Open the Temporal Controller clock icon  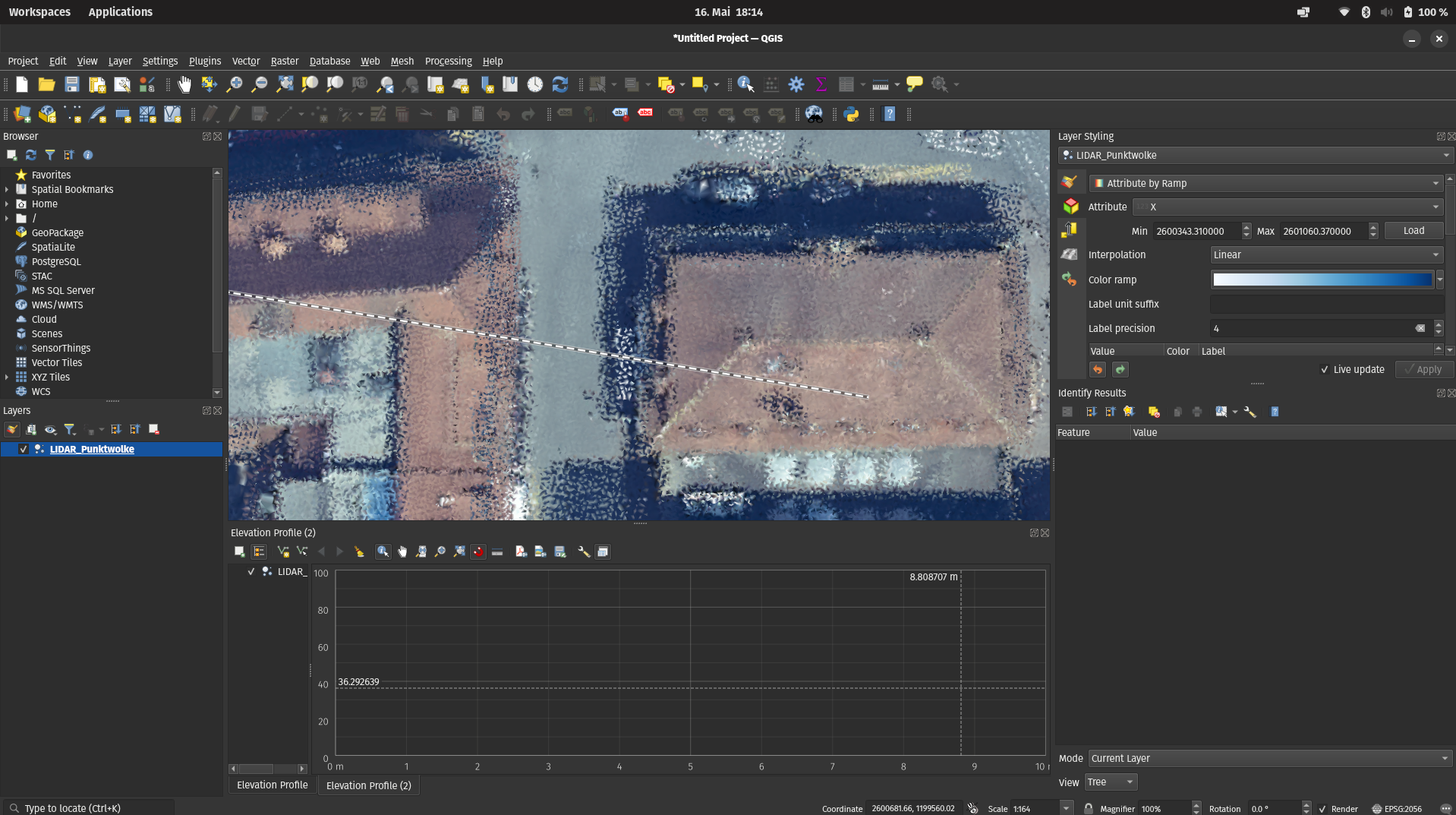[535, 84]
